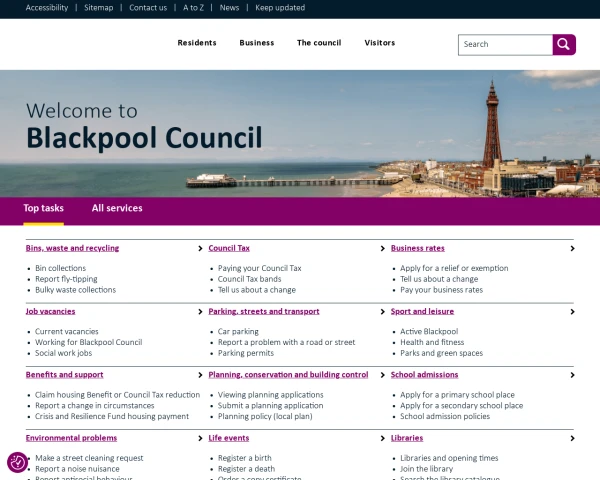600x480 pixels.
Task: Open the School admissions link
Action: pos(424,374)
